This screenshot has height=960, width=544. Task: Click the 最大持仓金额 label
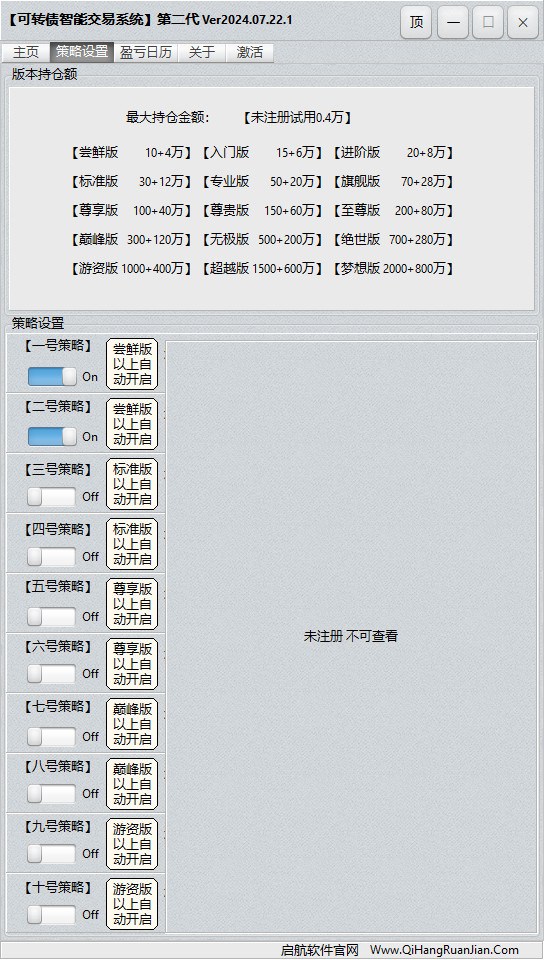point(168,118)
